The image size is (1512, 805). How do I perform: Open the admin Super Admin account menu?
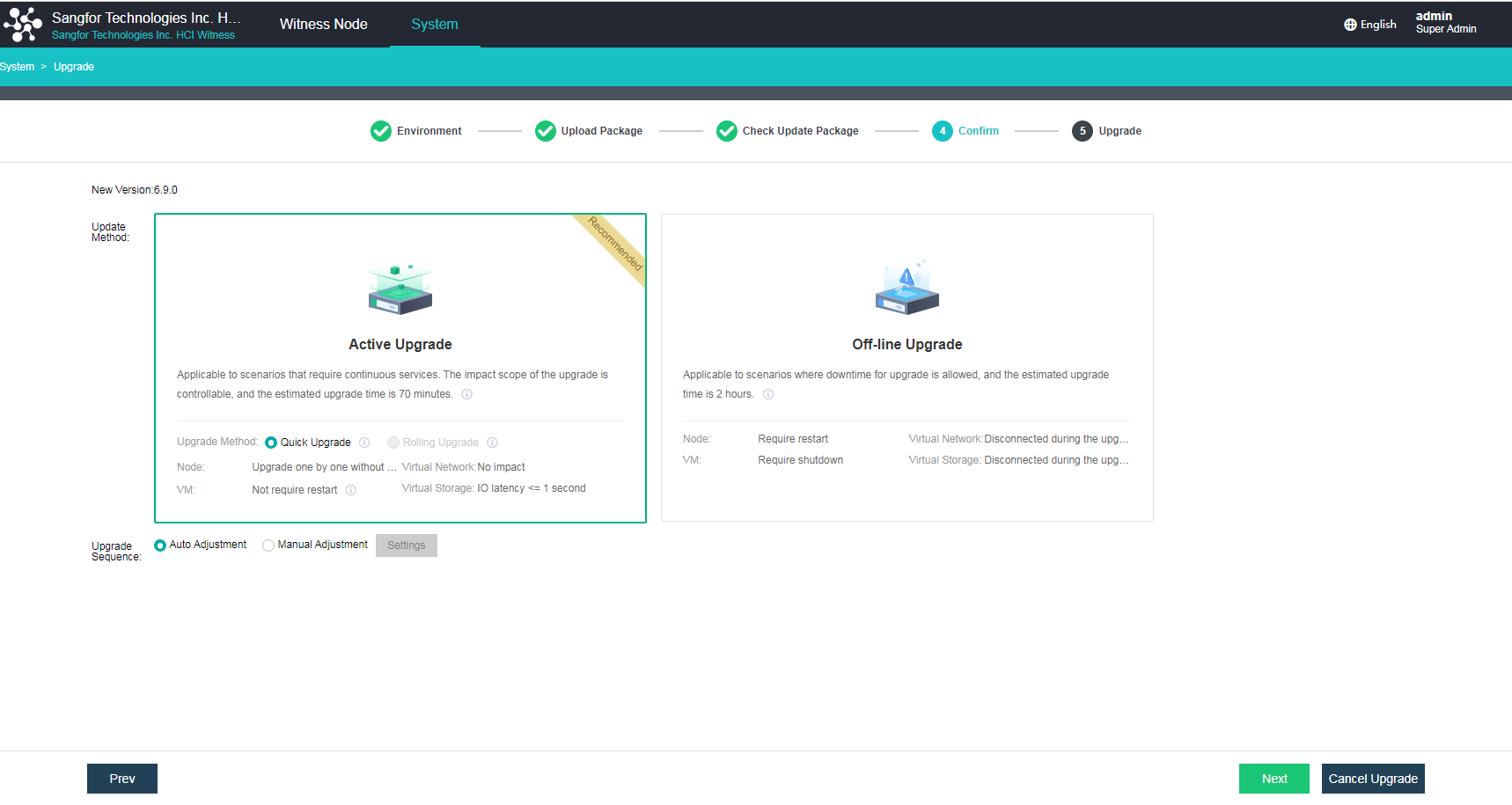click(x=1445, y=23)
